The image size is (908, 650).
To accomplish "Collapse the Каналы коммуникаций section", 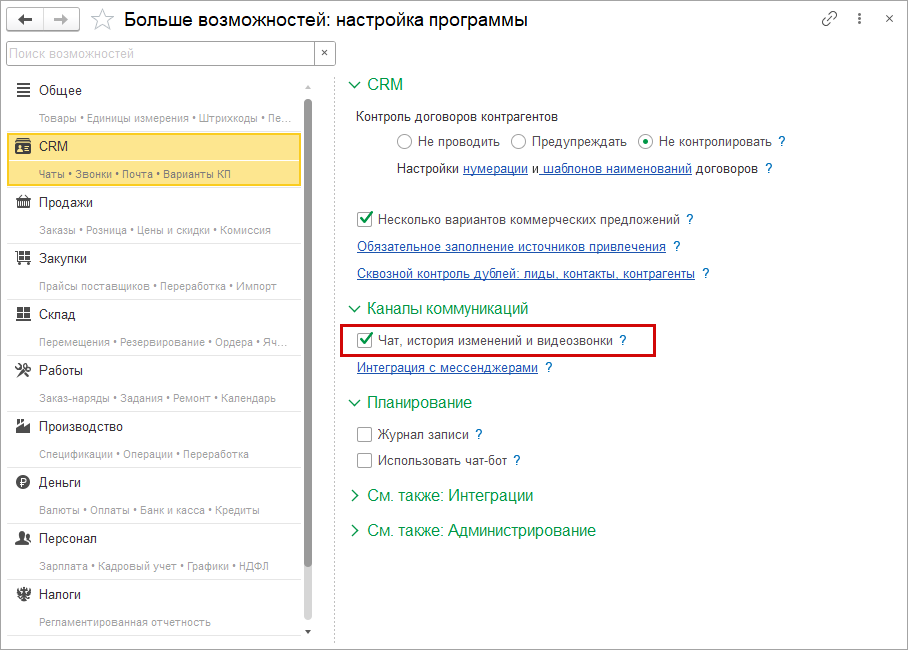I will [354, 309].
